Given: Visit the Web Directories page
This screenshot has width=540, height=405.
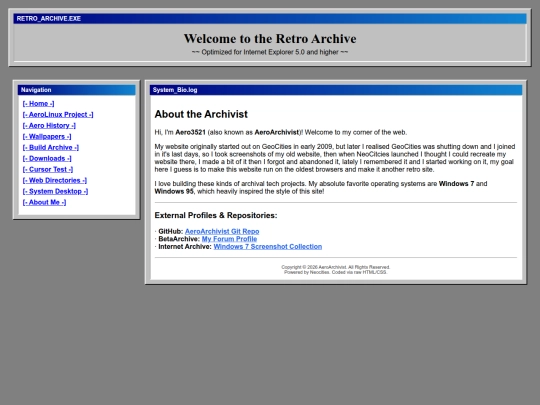Looking at the screenshot, I should coord(54,181).
